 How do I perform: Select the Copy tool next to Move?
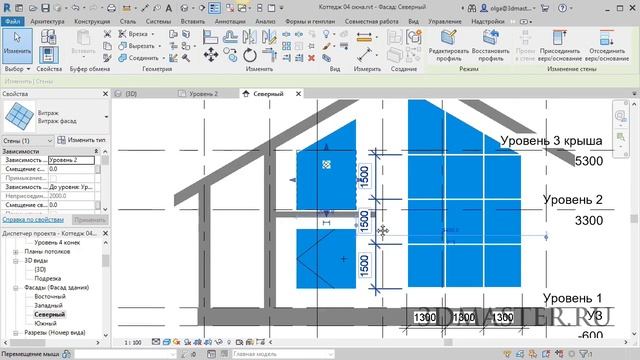231,55
